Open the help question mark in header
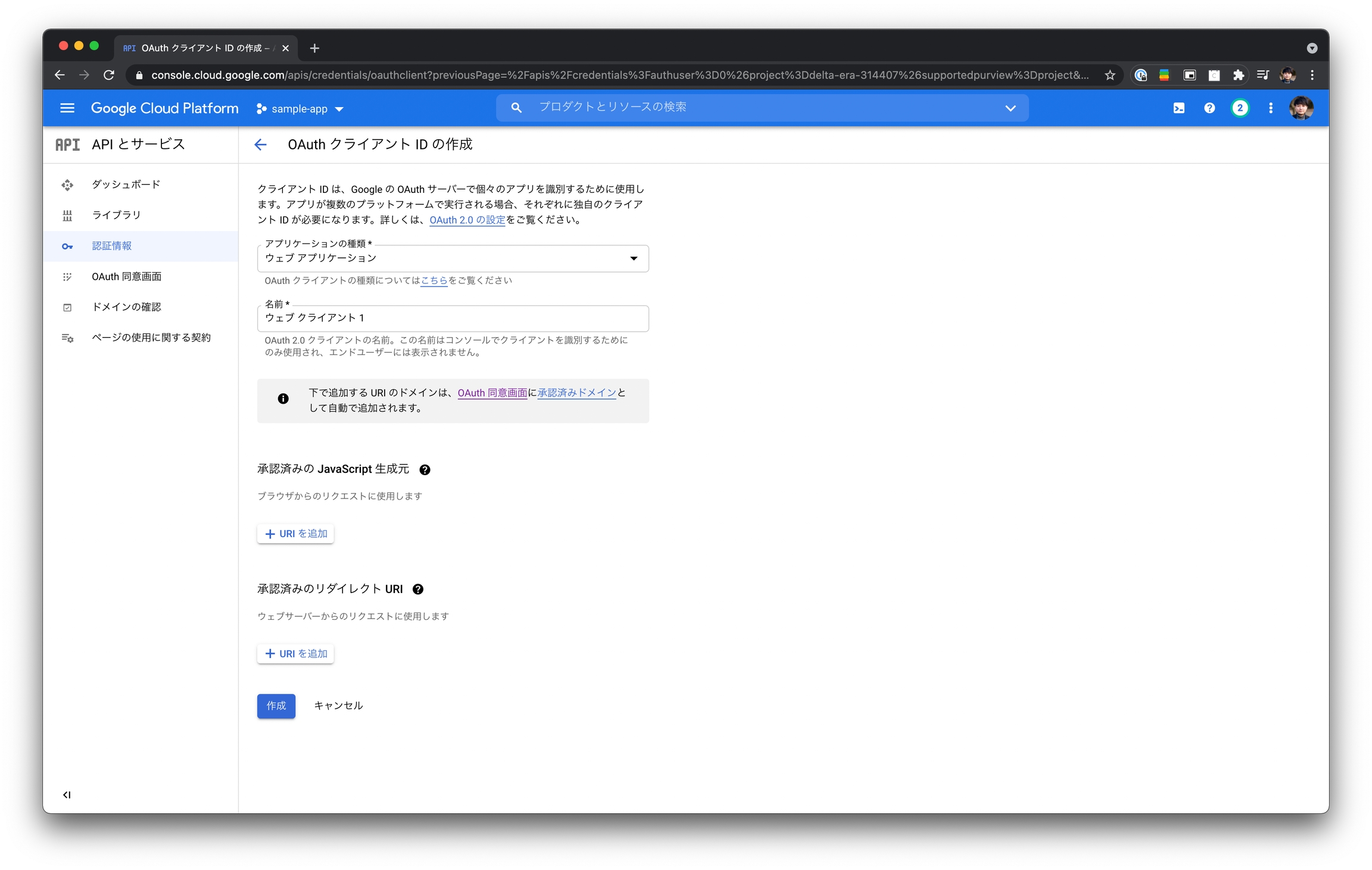Screen dimensions: 1372x870 coord(1209,108)
